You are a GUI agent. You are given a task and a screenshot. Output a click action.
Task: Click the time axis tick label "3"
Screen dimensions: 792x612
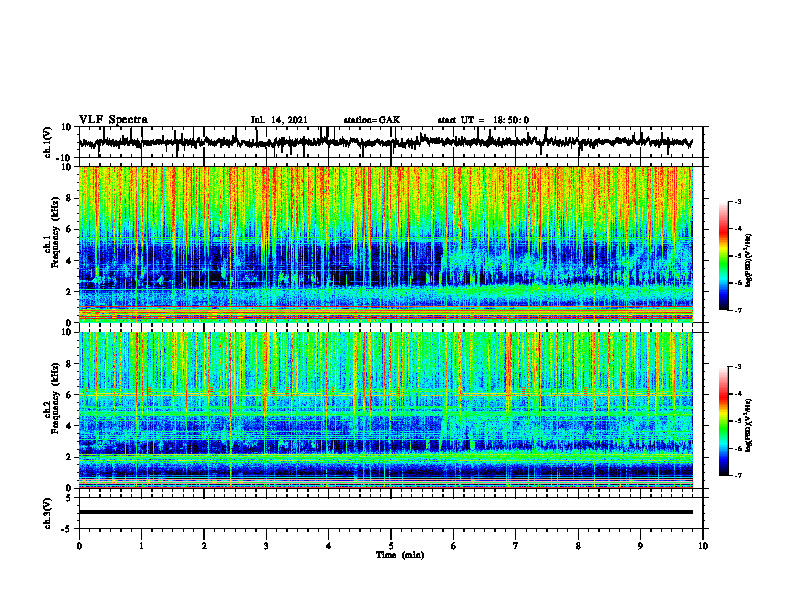(x=266, y=546)
